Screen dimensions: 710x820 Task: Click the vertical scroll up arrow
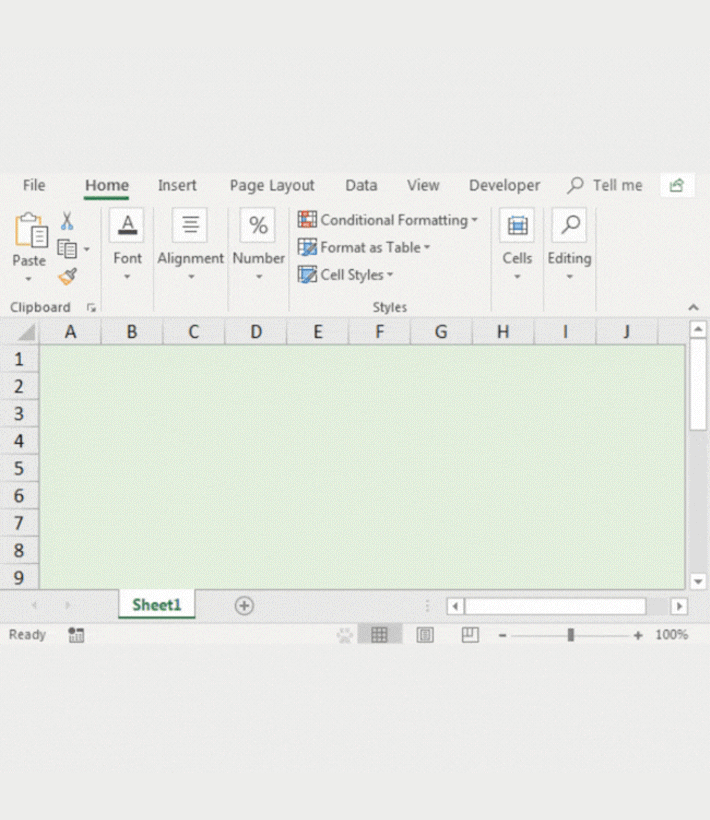coord(698,329)
